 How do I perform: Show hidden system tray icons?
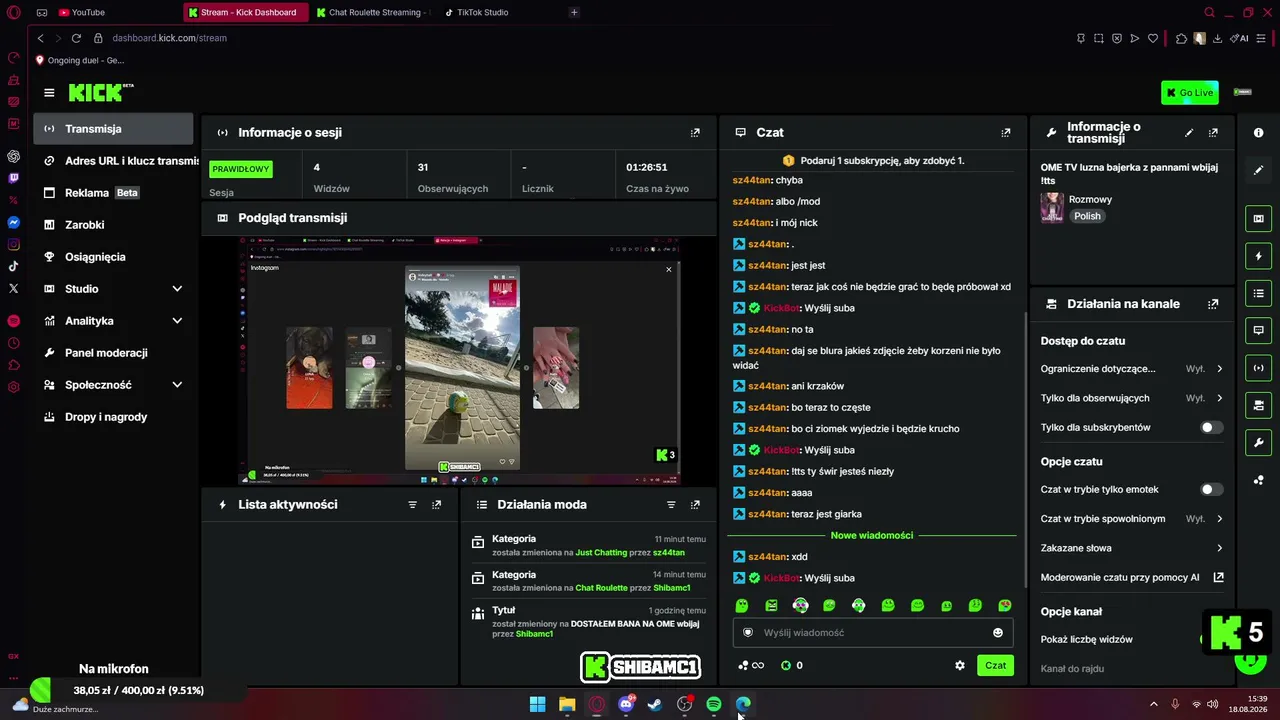click(1153, 705)
